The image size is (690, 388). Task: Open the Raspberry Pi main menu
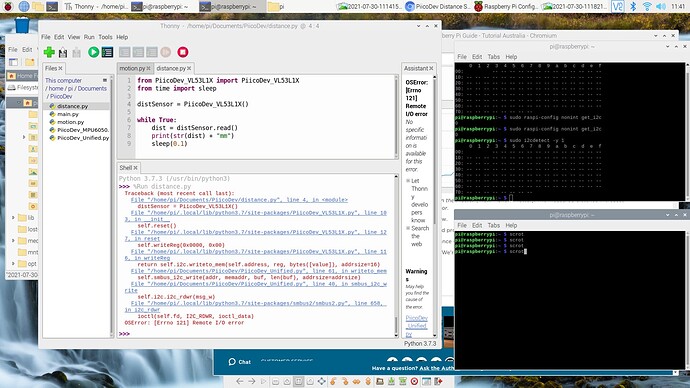[x=8, y=6]
